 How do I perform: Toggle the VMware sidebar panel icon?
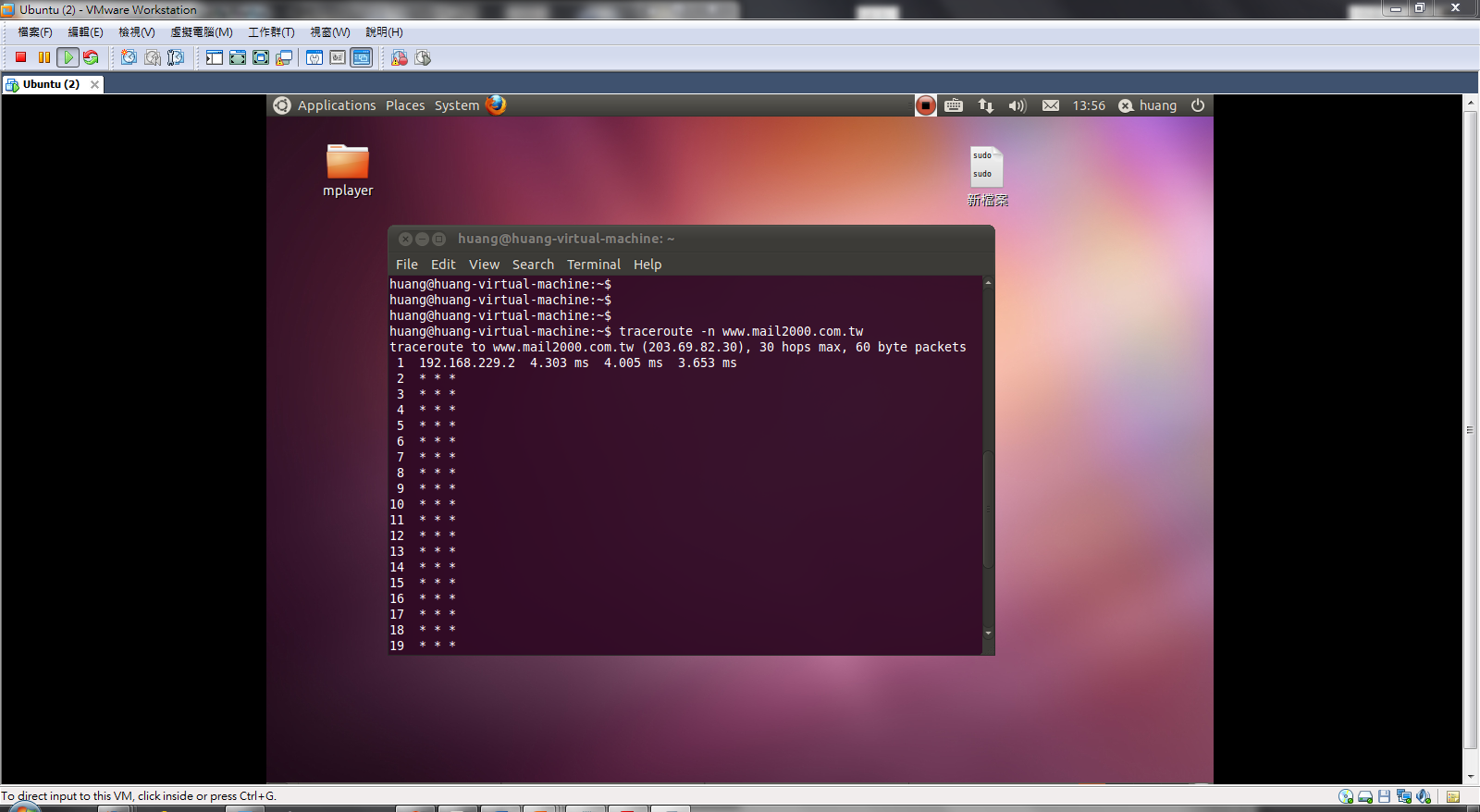click(214, 57)
